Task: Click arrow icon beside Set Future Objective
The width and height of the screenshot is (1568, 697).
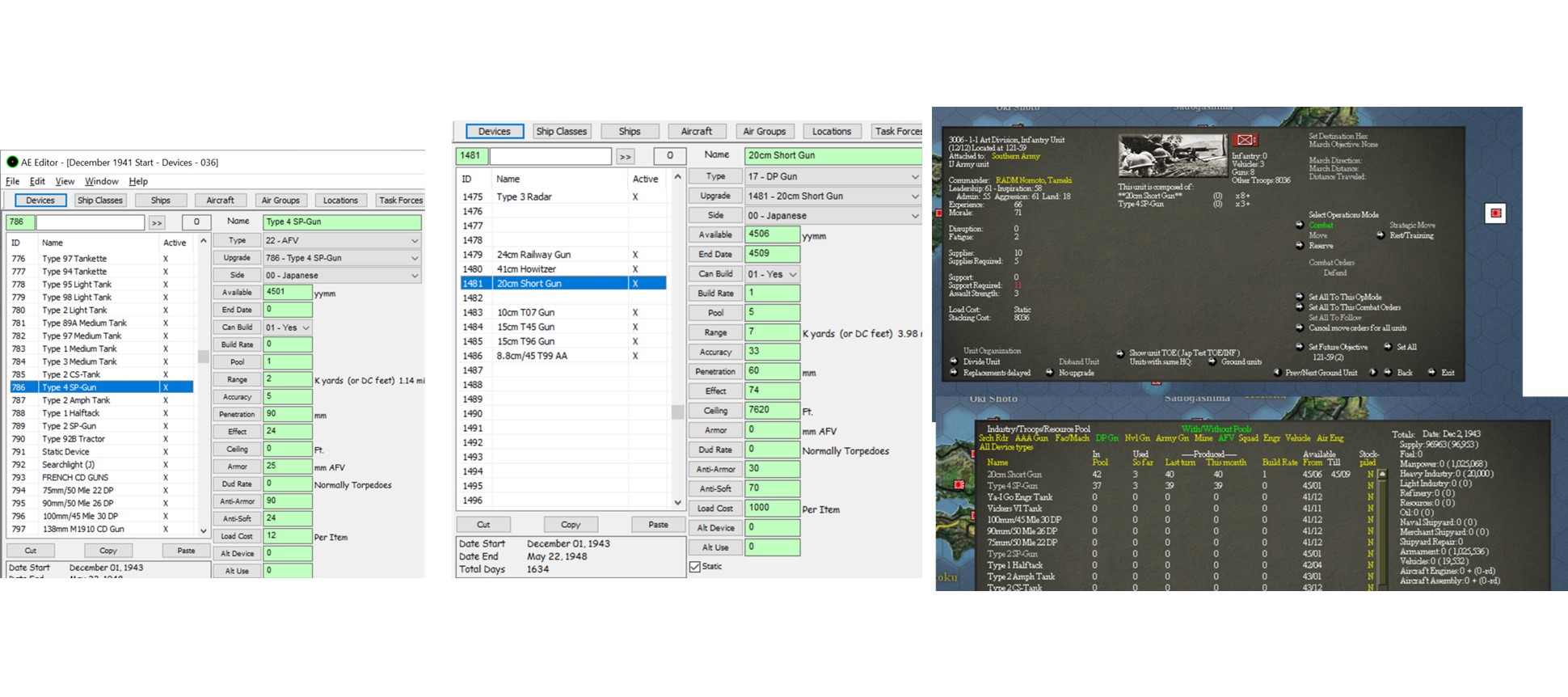Action: click(x=1300, y=347)
